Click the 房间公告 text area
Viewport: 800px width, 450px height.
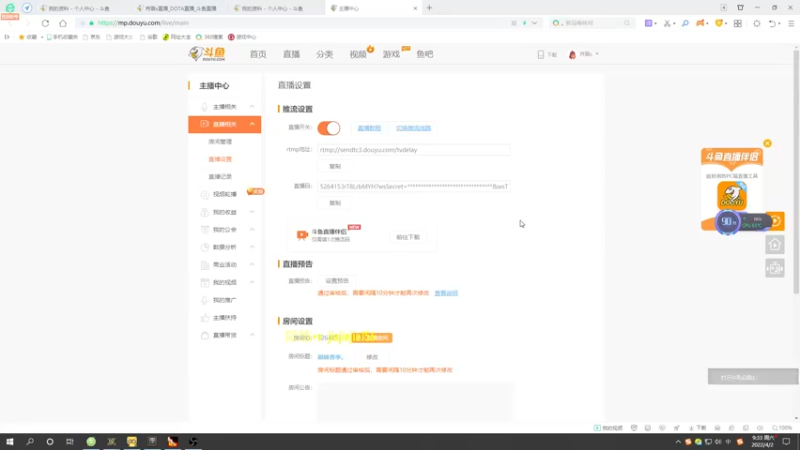click(415, 402)
